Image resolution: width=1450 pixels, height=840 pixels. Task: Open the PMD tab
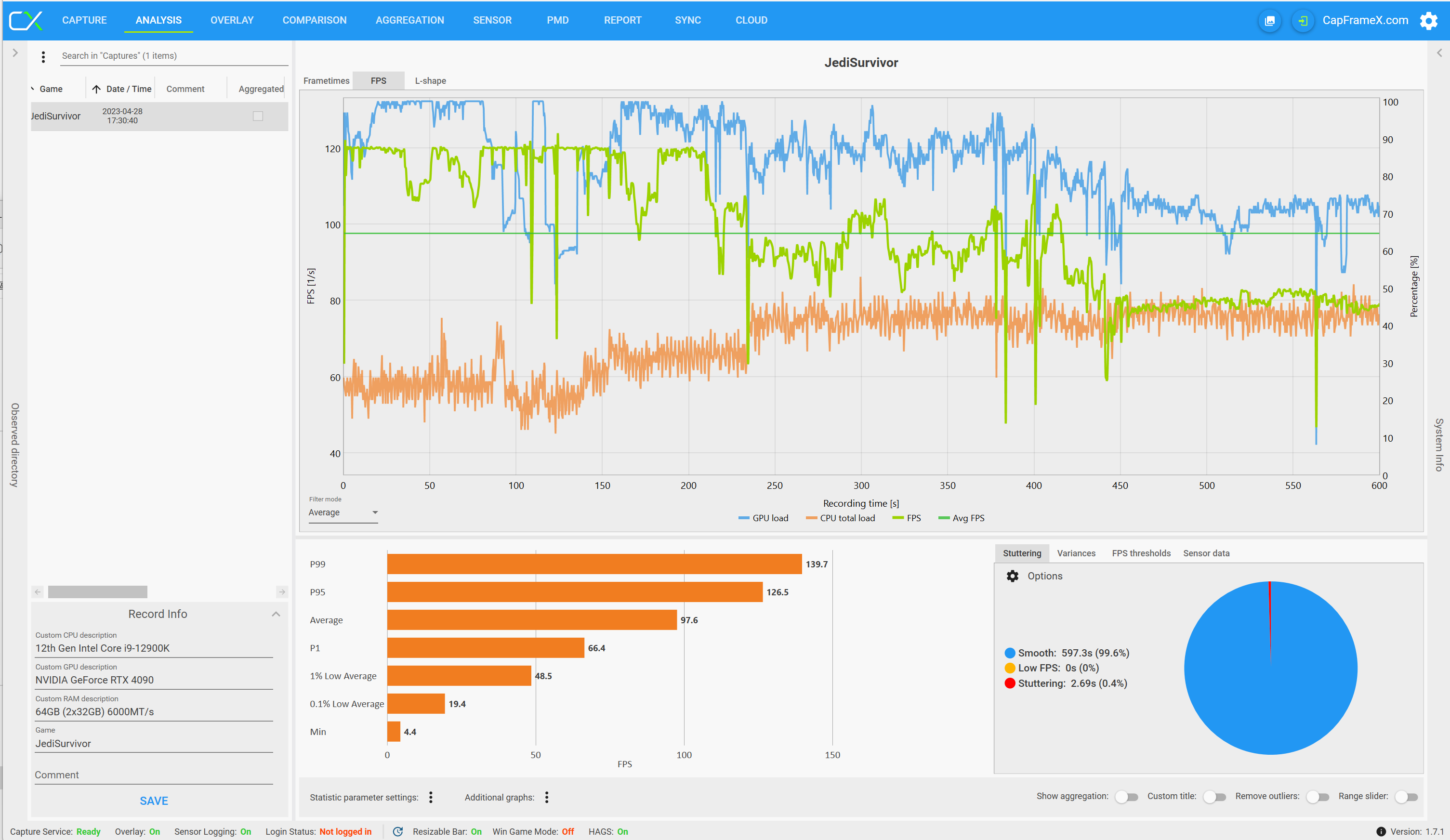click(557, 20)
